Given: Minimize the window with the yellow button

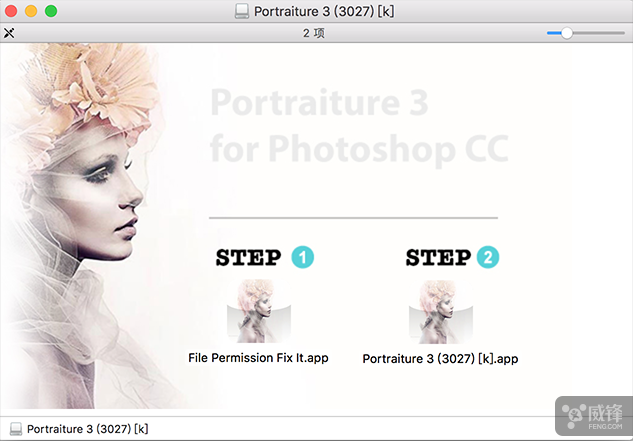Looking at the screenshot, I should [31, 11].
